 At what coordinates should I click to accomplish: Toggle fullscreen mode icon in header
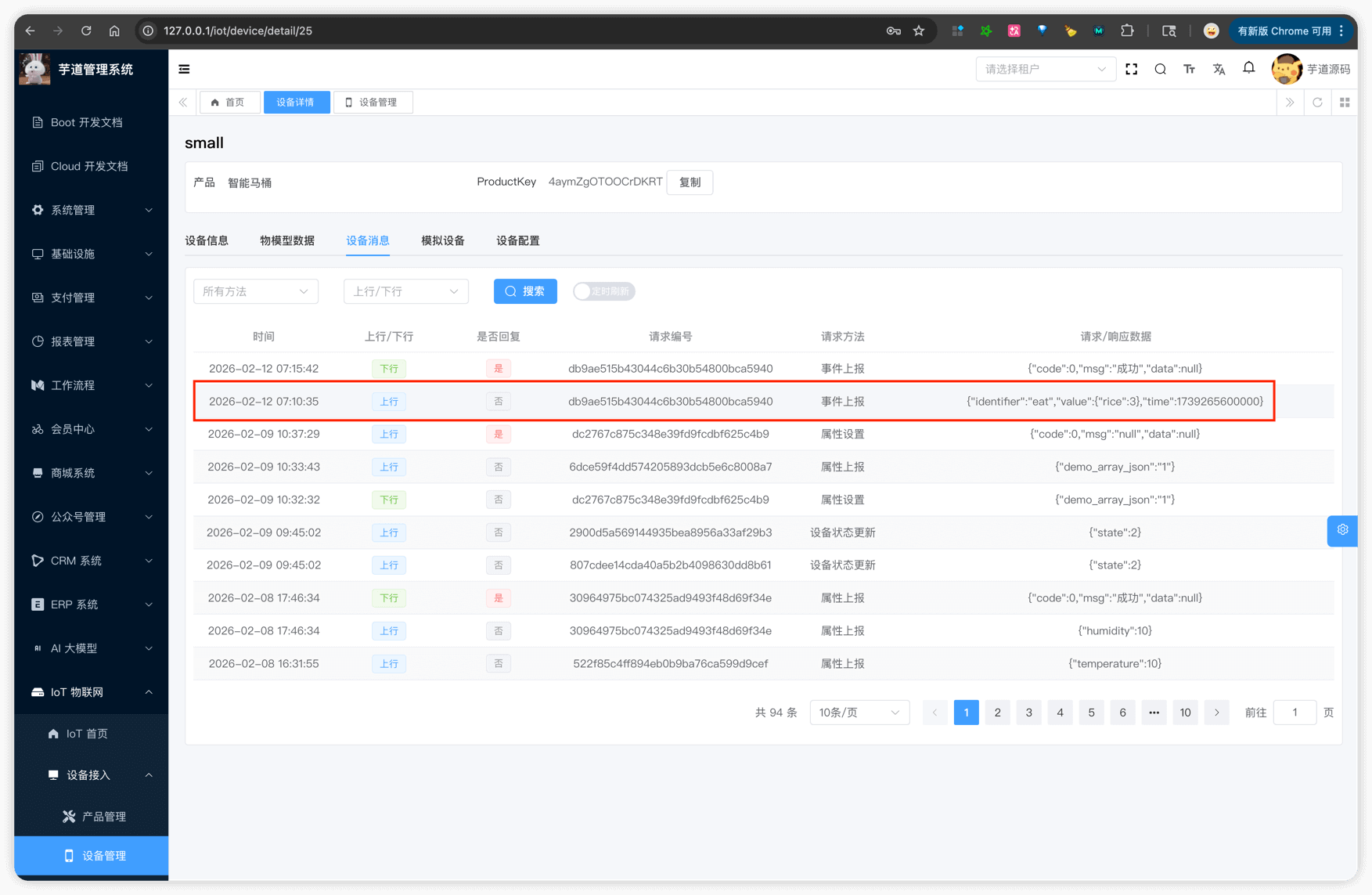click(1131, 69)
